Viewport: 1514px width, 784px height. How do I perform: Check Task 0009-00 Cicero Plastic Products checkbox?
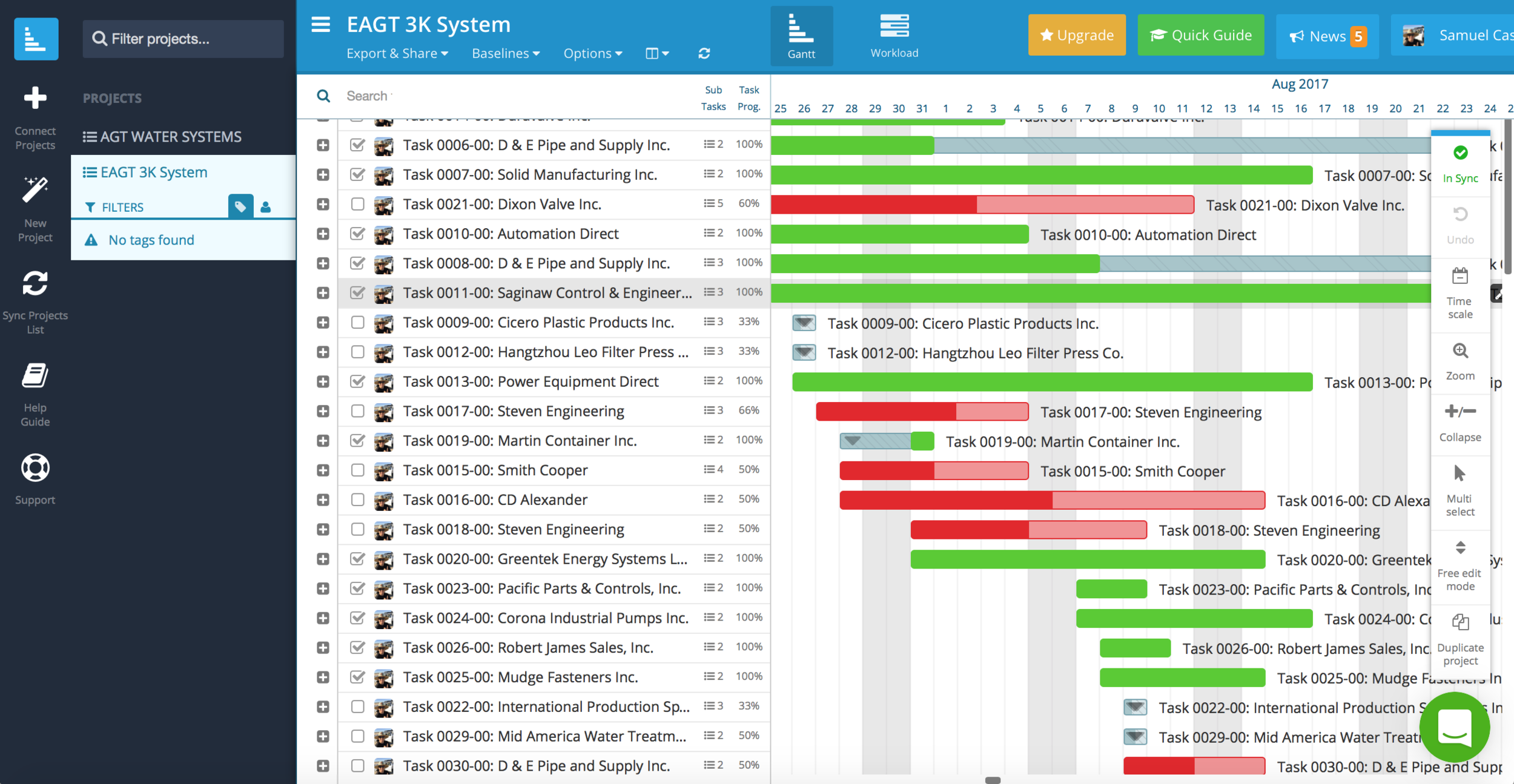[357, 322]
